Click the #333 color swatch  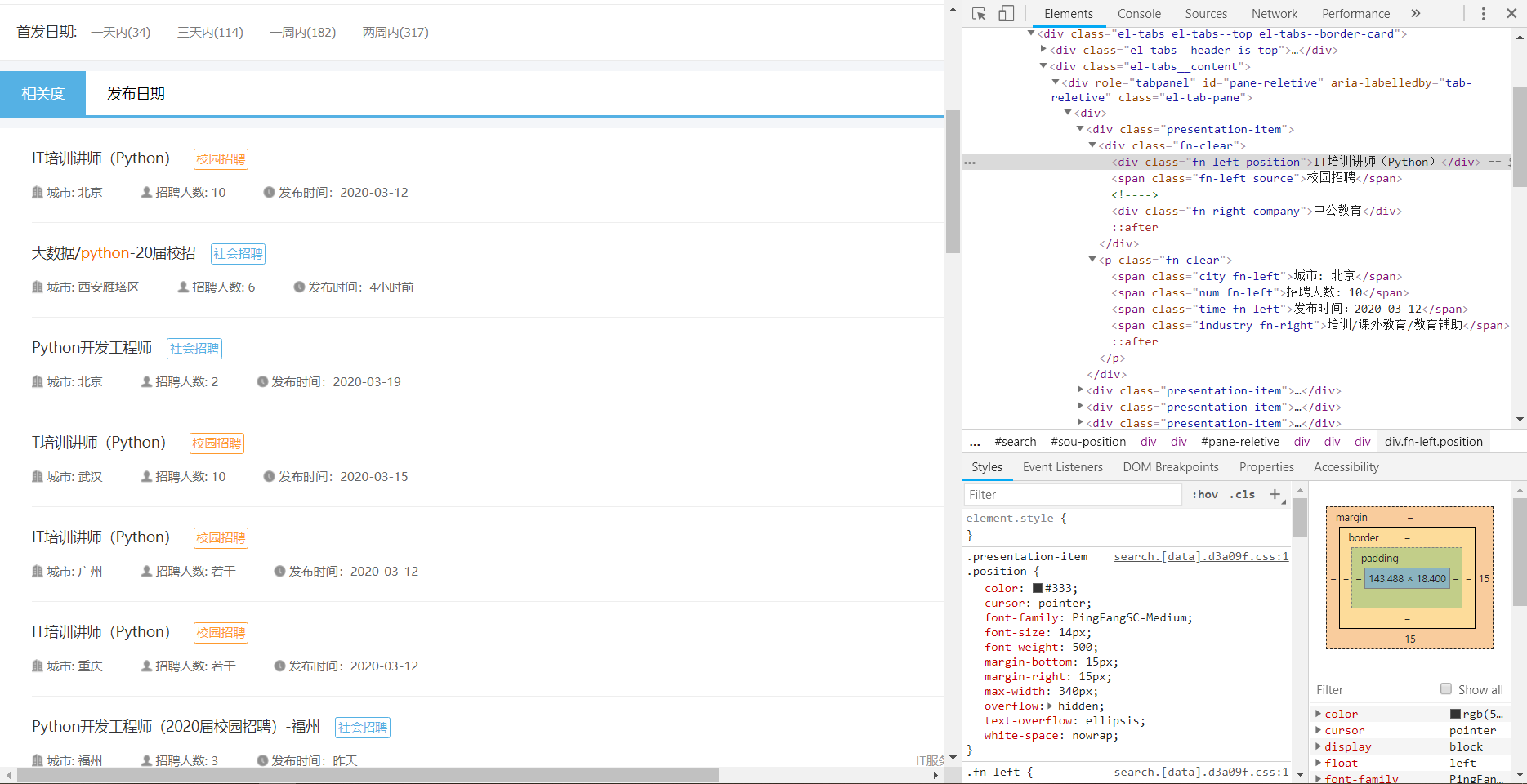point(1038,588)
